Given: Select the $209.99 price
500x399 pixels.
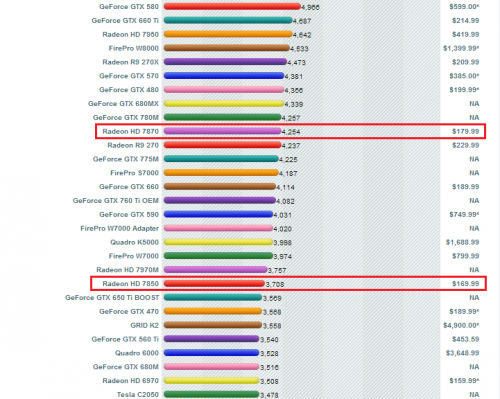Looking at the screenshot, I should coord(465,62).
